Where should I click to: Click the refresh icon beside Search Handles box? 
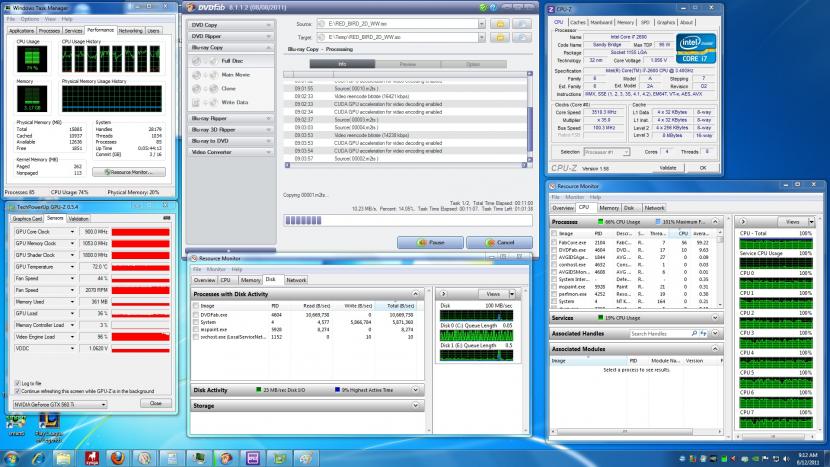point(703,334)
